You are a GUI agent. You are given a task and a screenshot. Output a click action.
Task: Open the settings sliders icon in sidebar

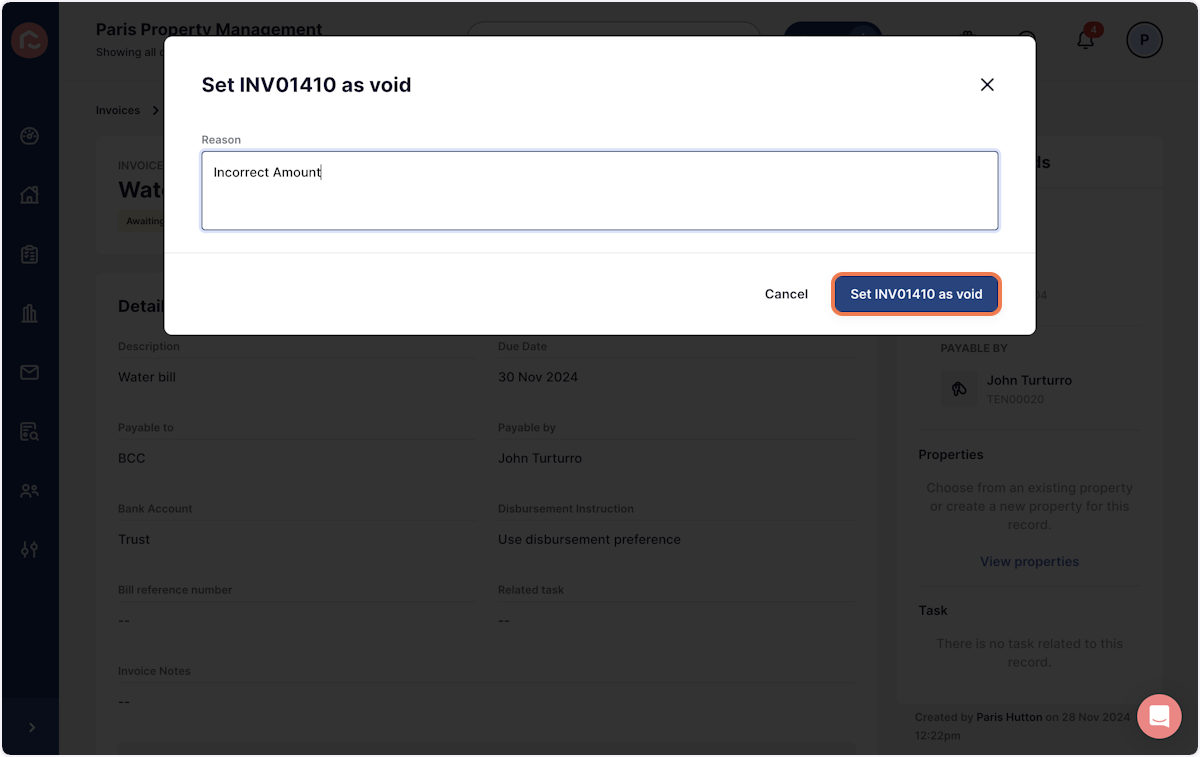click(29, 549)
